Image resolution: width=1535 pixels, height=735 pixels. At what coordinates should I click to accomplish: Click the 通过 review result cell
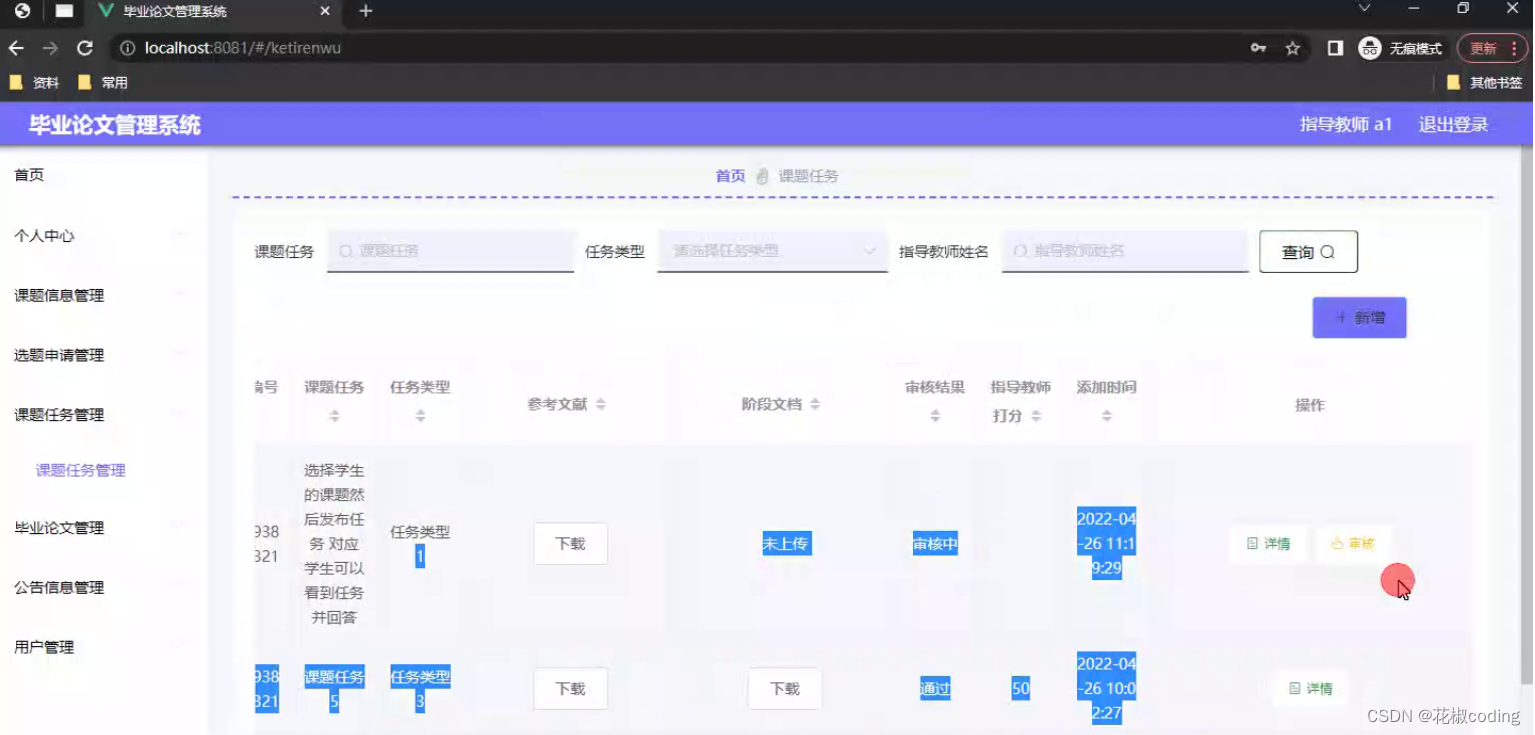(935, 689)
